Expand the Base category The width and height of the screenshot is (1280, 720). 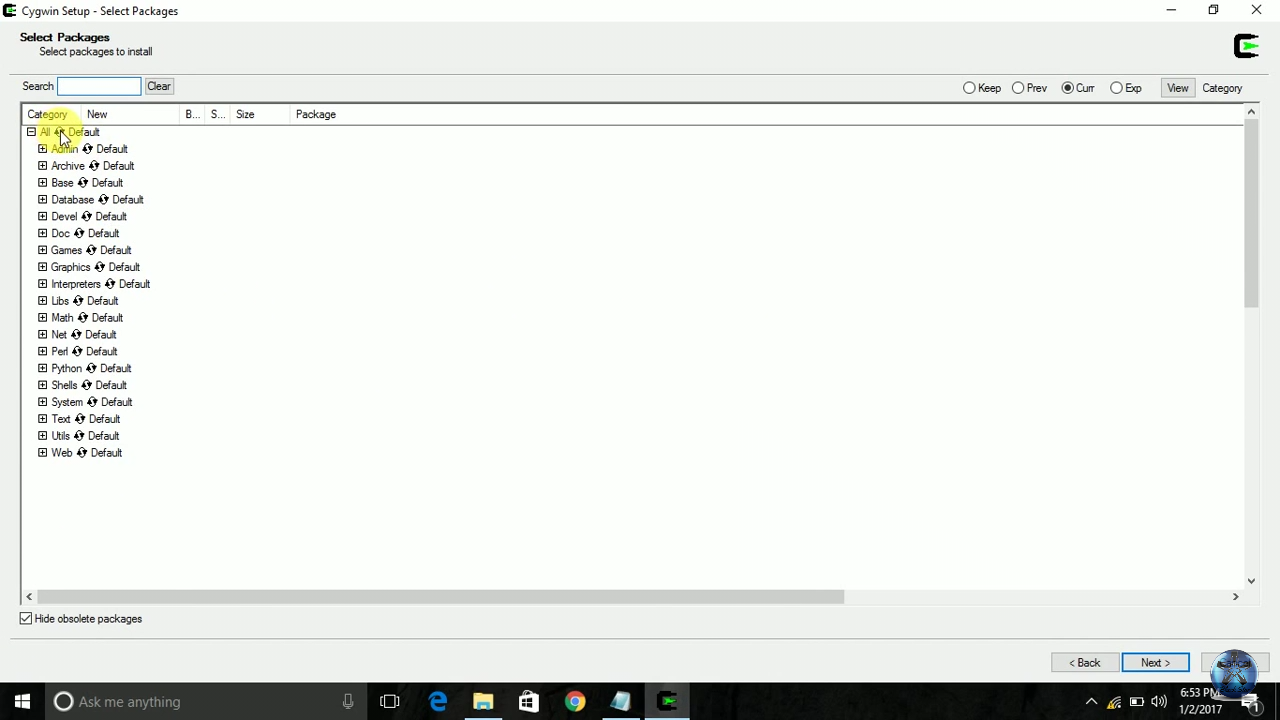(x=42, y=183)
